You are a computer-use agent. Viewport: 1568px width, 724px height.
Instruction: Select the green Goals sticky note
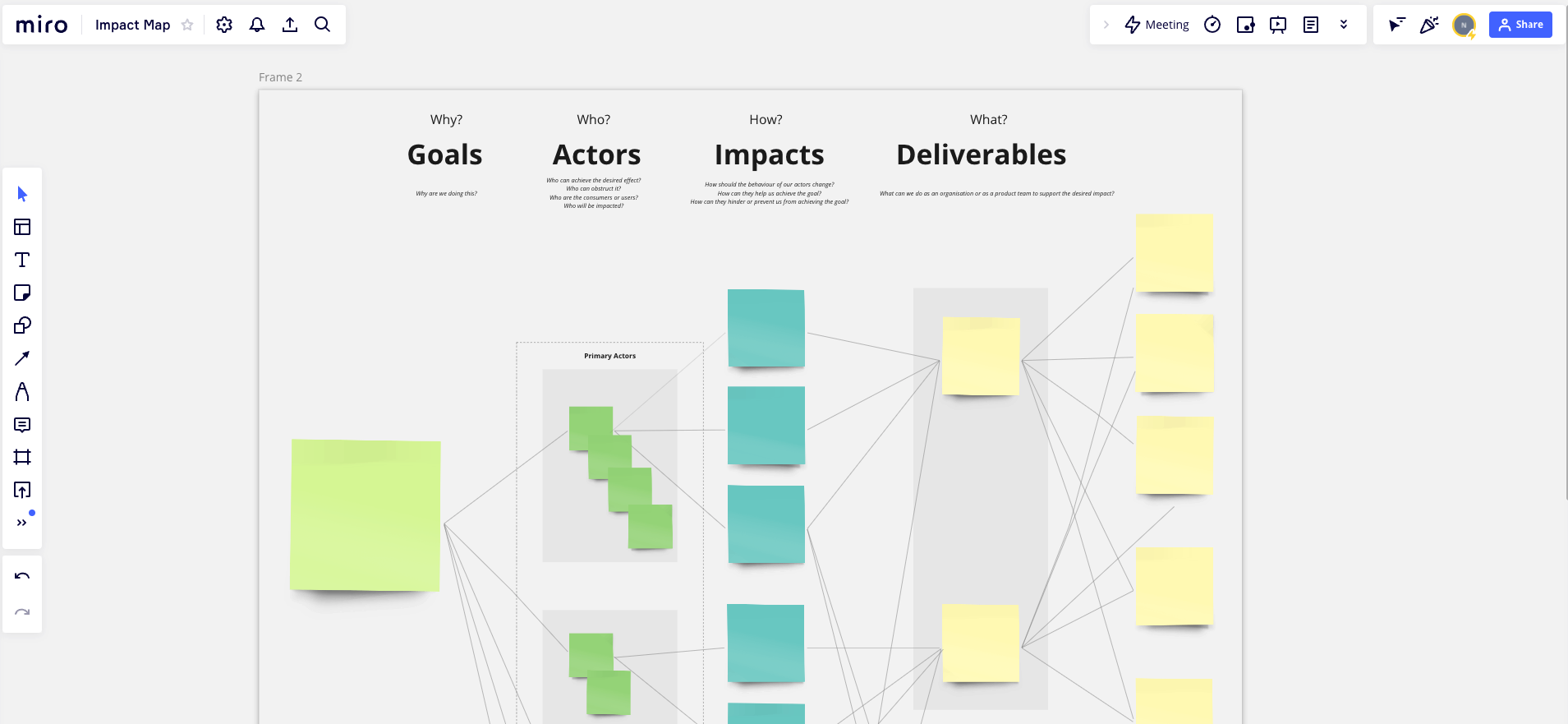point(366,515)
